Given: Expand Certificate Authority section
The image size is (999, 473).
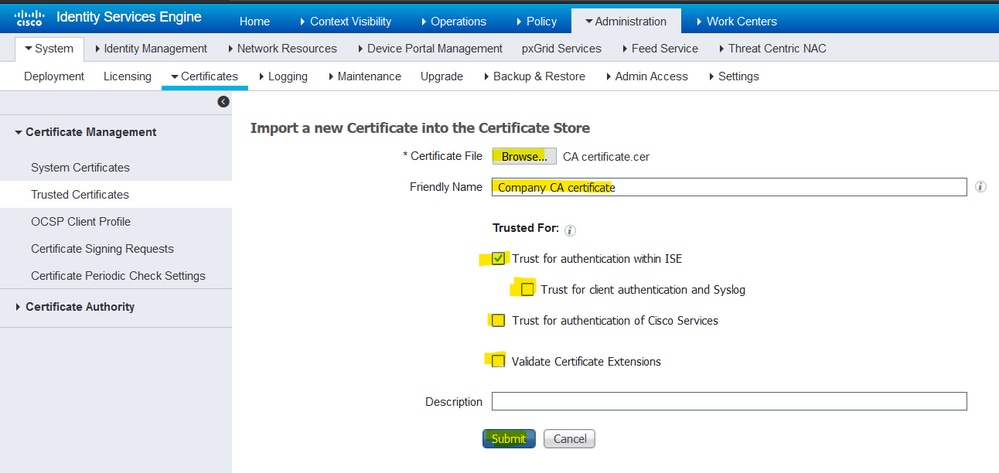Looking at the screenshot, I should [x=75, y=307].
